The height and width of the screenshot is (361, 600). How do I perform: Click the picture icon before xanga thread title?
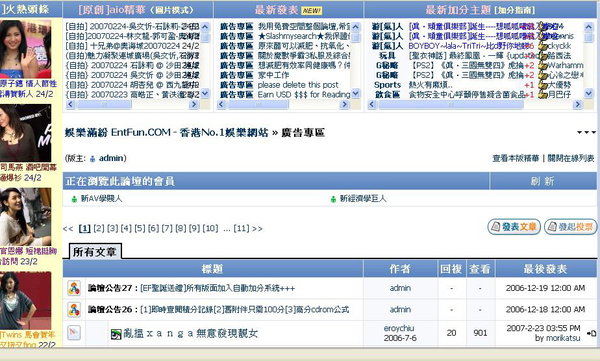tap(116, 334)
